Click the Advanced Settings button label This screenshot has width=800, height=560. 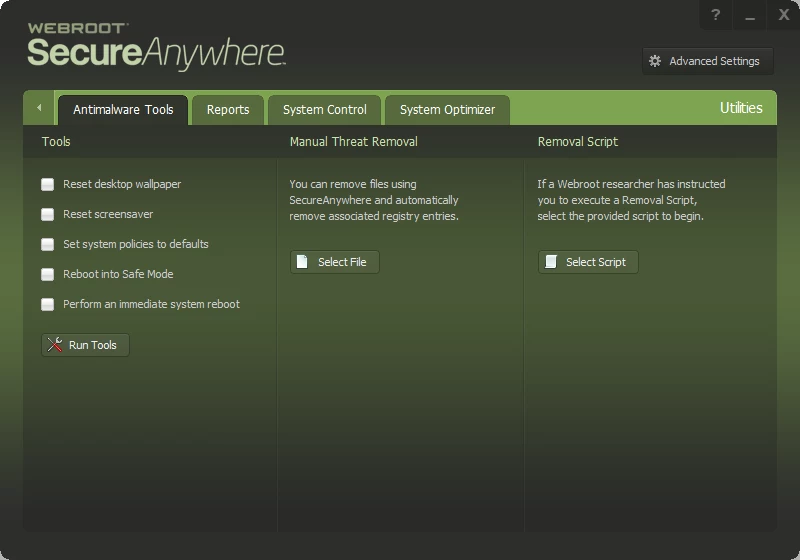[x=714, y=61]
